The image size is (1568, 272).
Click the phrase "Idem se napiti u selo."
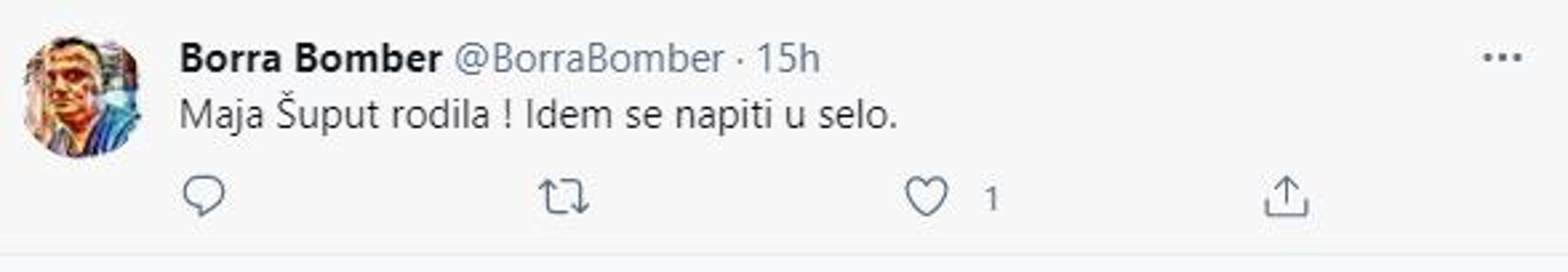tap(711, 116)
